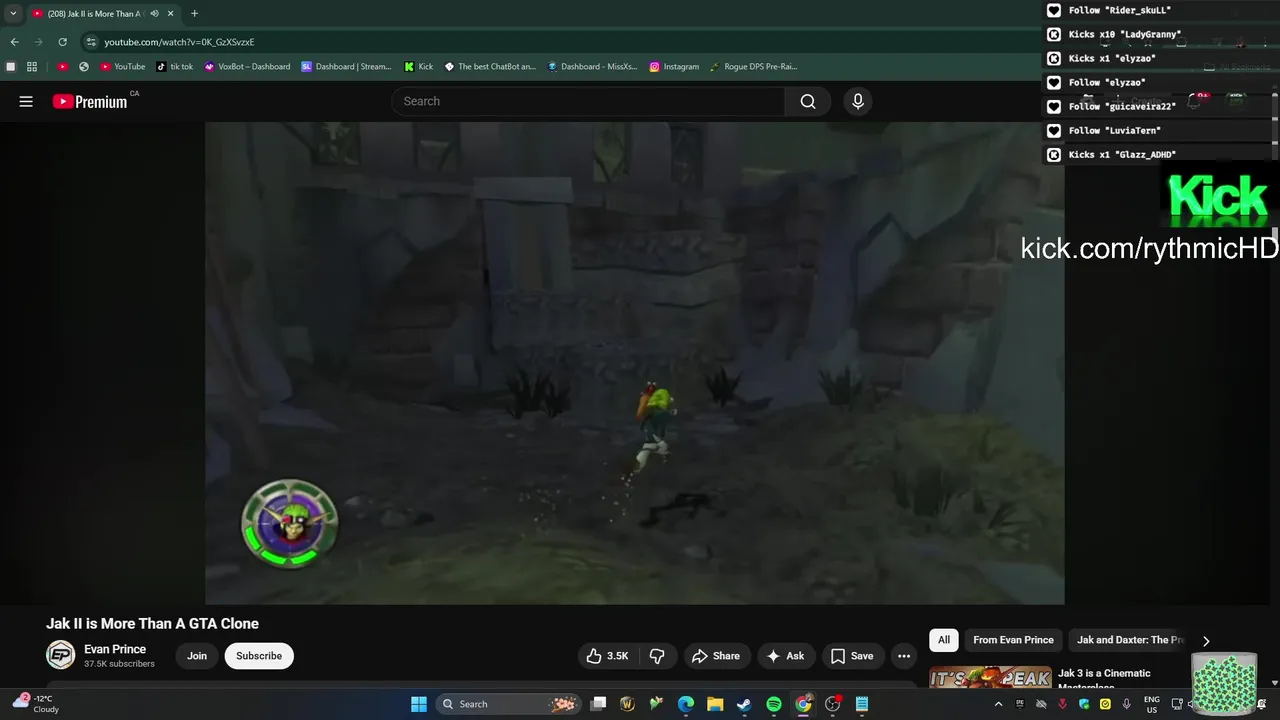Subscribe to Evan Prince
Image resolution: width=1280 pixels, height=720 pixels.
tap(259, 656)
